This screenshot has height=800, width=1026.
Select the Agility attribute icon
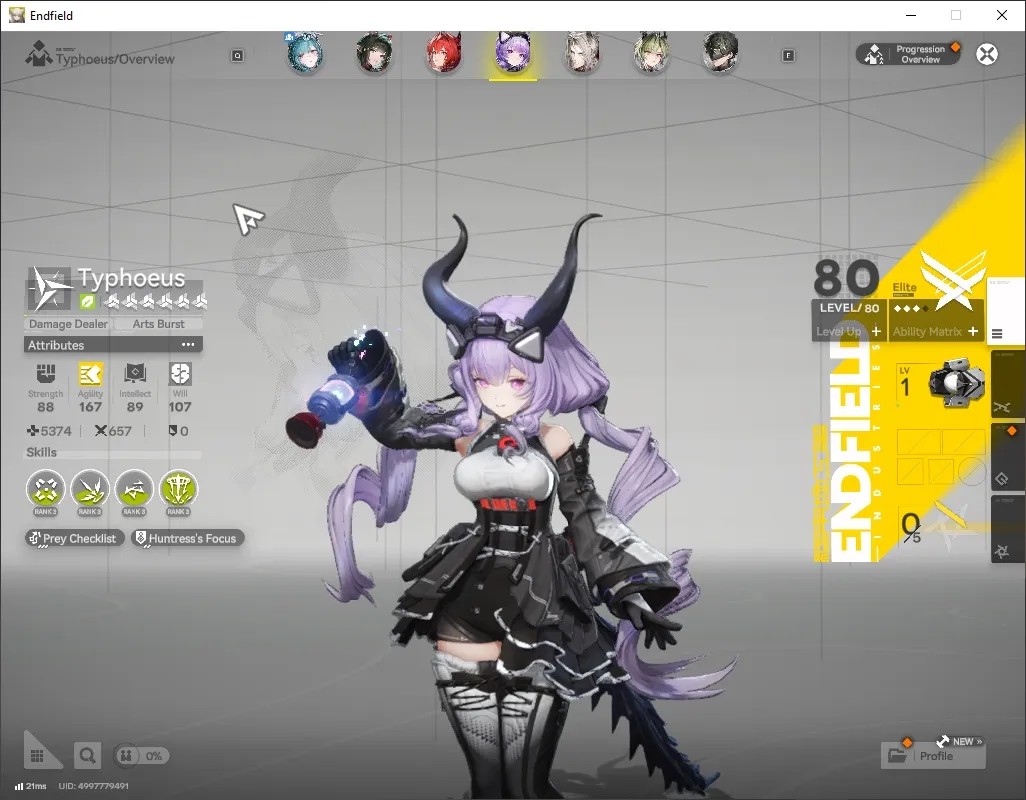coord(90,374)
